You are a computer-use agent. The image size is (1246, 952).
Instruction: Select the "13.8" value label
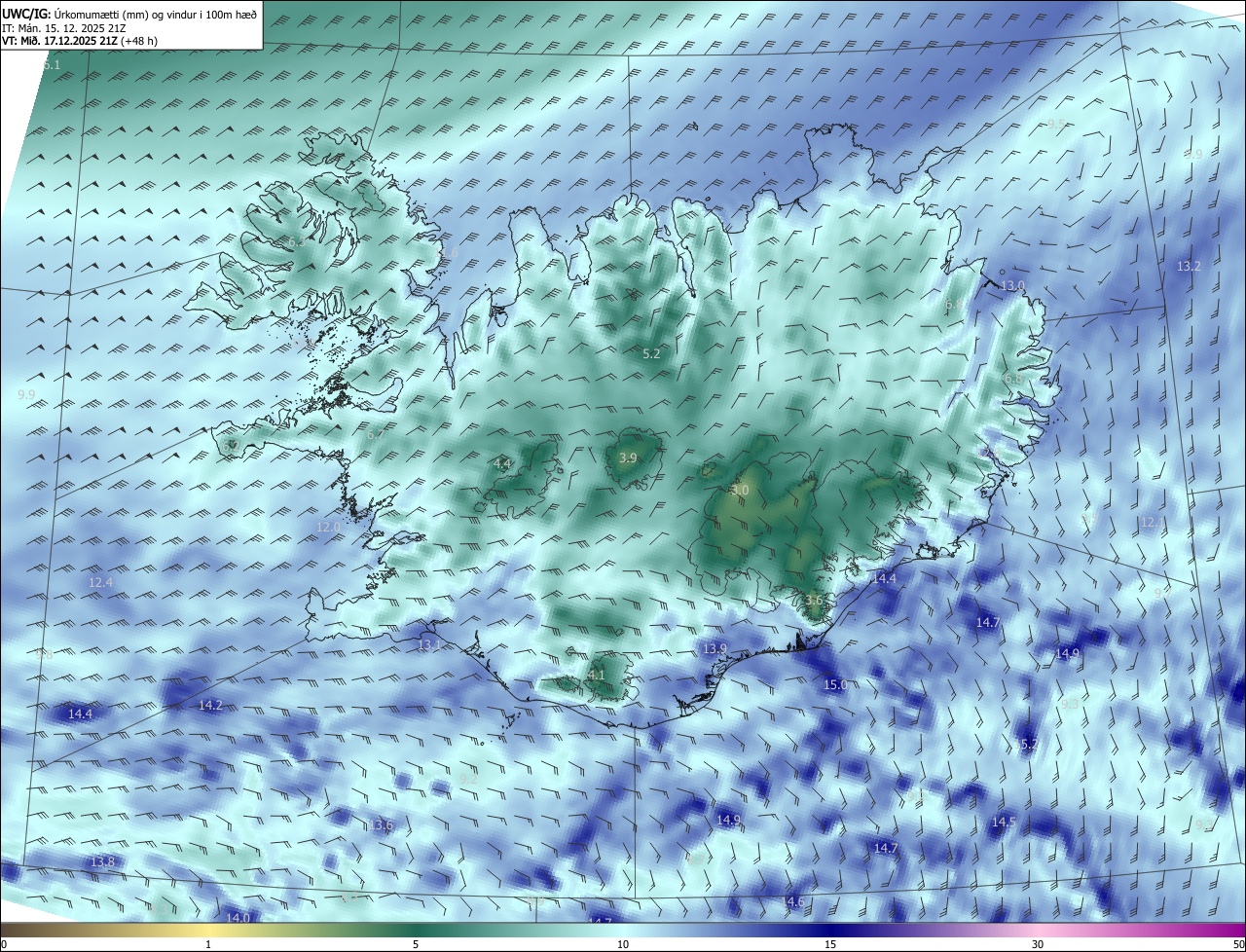[102, 862]
